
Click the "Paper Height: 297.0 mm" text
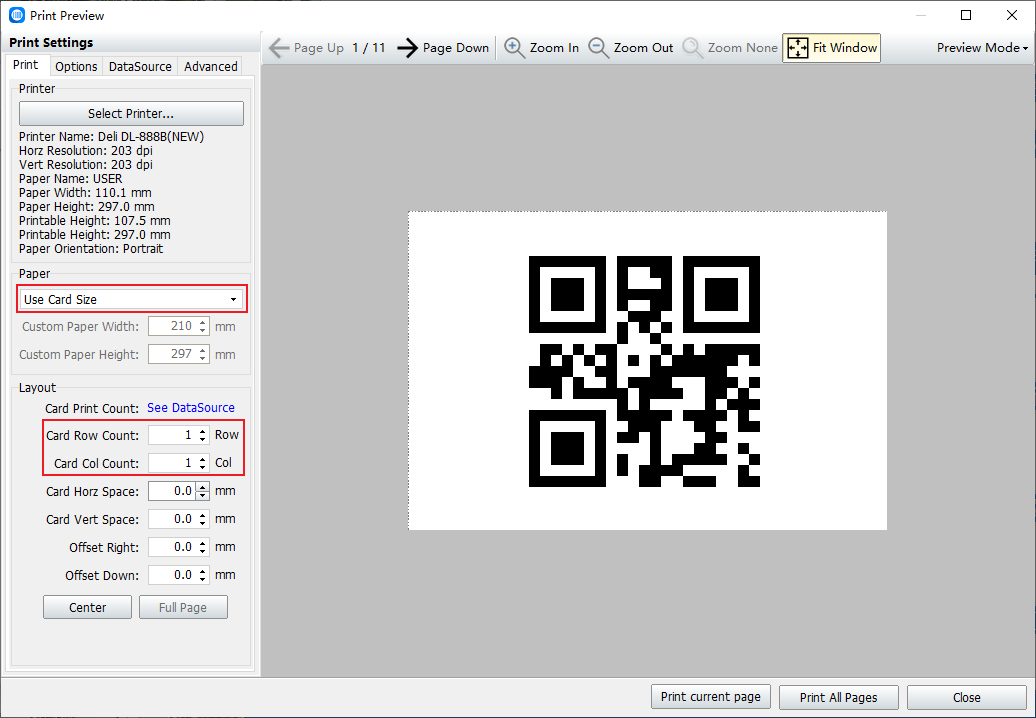(87, 207)
